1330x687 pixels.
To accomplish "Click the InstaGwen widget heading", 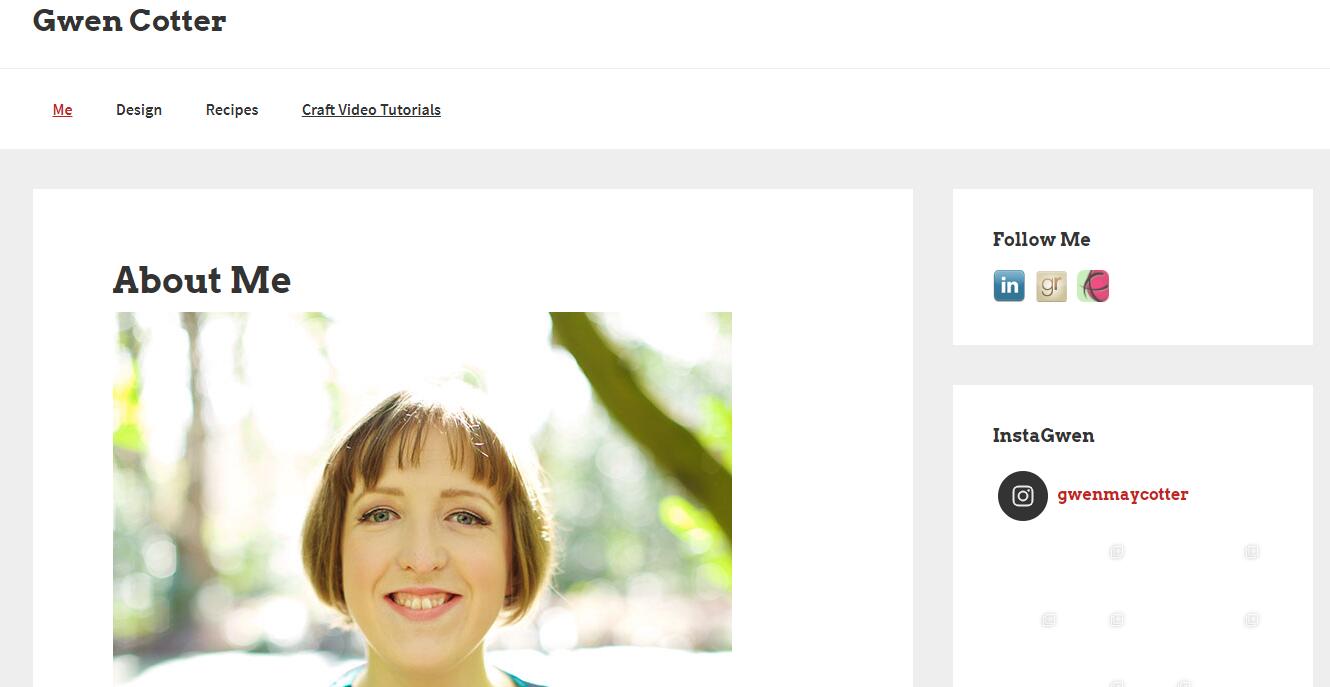I will pyautogui.click(x=1043, y=435).
